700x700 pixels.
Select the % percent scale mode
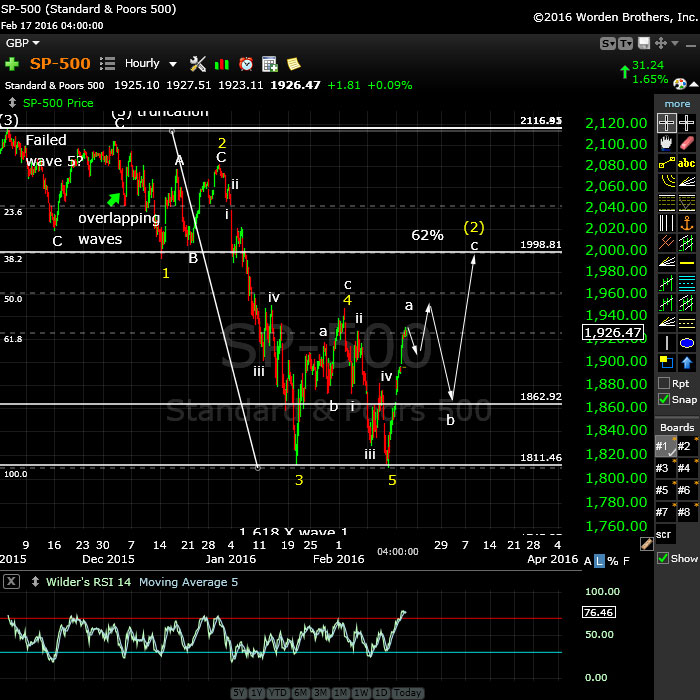click(x=613, y=561)
